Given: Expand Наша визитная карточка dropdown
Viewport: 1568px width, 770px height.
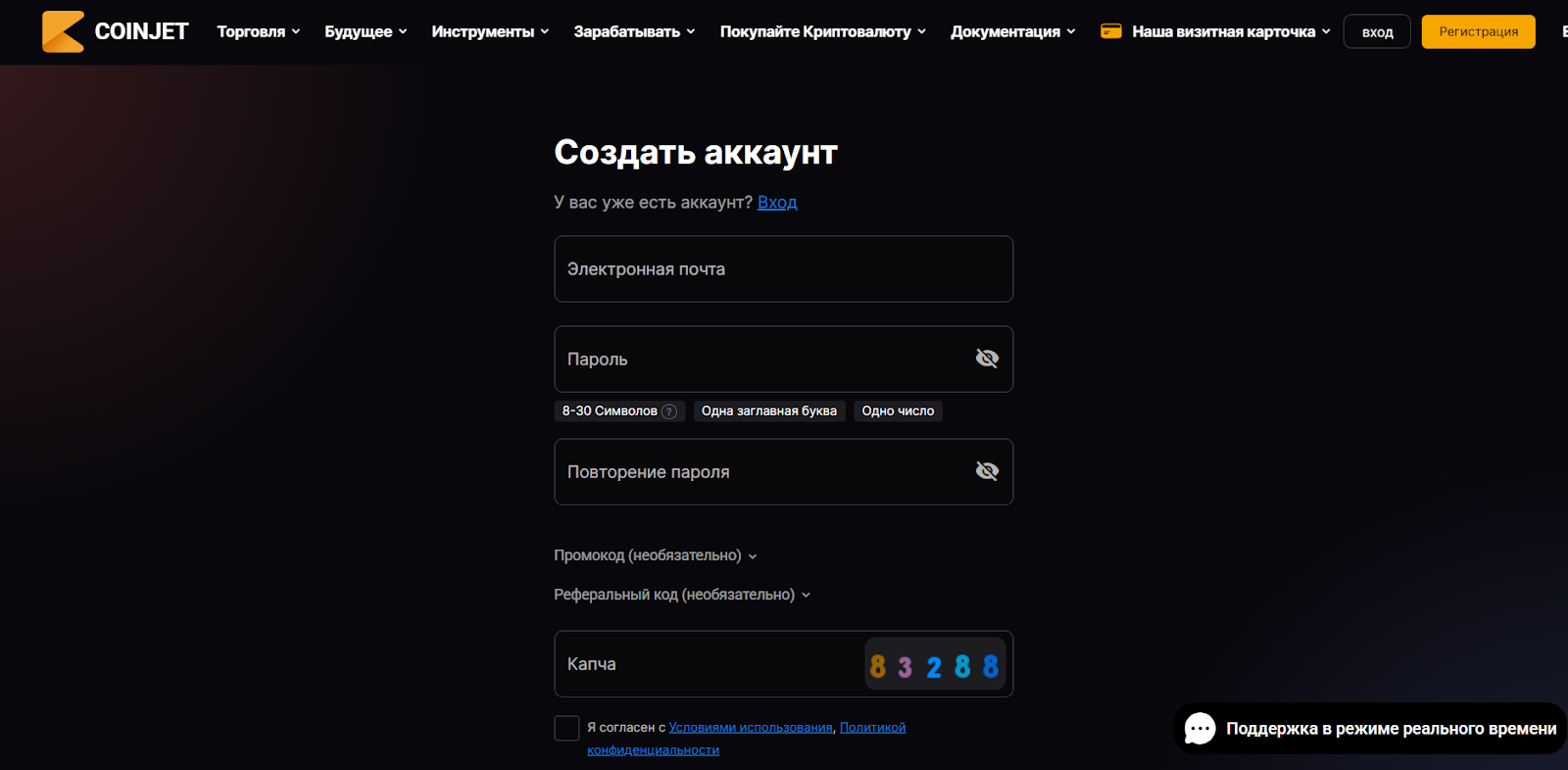Looking at the screenshot, I should click(x=1231, y=31).
